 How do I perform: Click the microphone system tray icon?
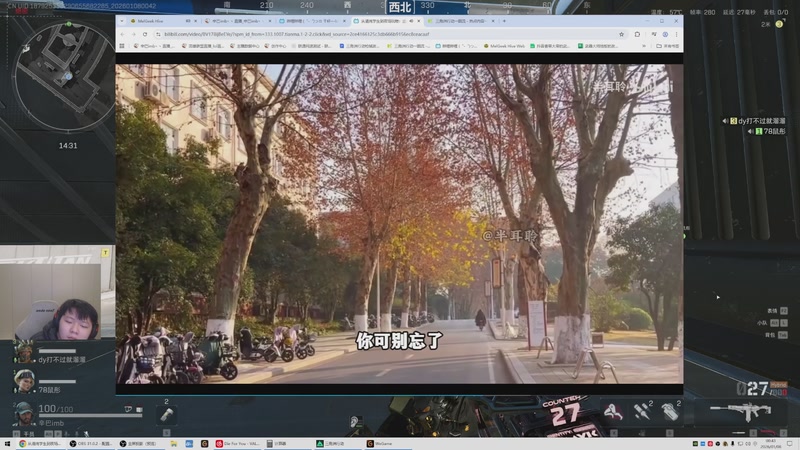pyautogui.click(x=733, y=444)
